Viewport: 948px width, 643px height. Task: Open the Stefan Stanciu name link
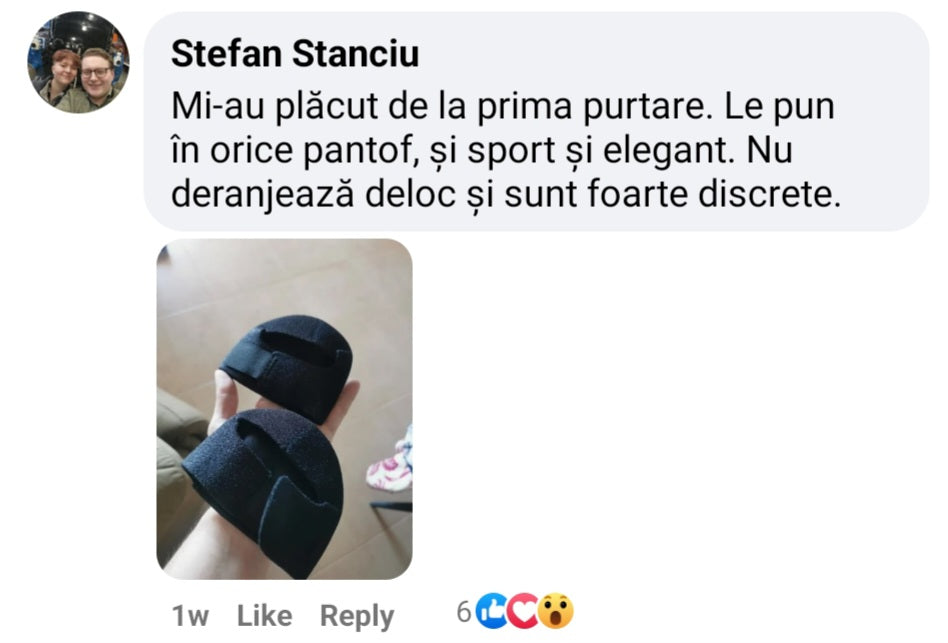[x=295, y=53]
